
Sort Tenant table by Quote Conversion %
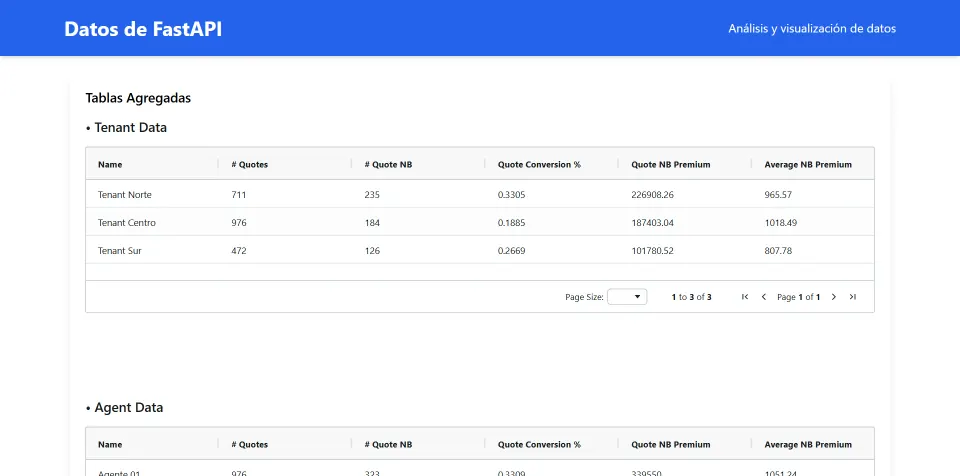pos(539,164)
